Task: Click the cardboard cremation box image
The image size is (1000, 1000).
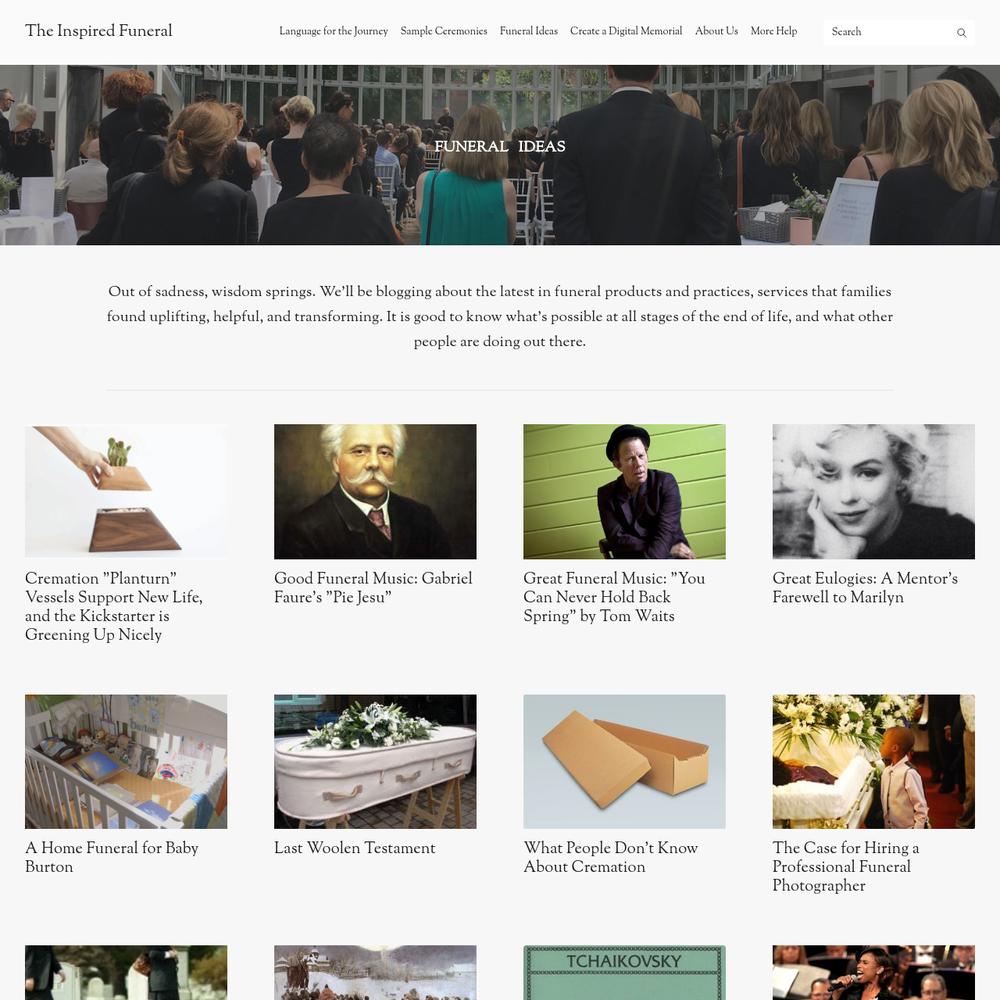Action: (x=624, y=761)
